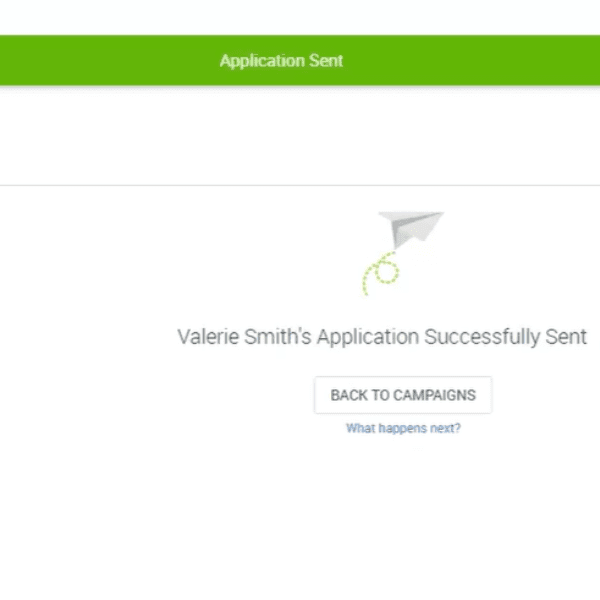
Task: Click the empty white area below the link
Action: click(300, 520)
